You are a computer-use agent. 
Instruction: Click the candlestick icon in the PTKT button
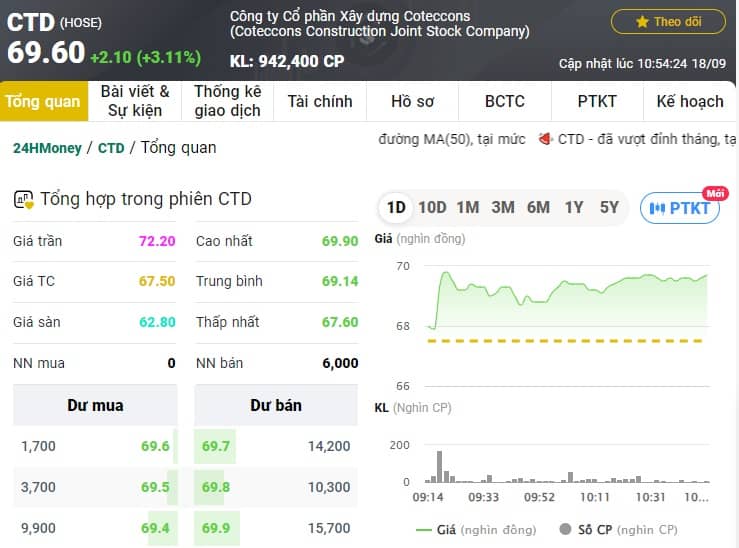(657, 208)
